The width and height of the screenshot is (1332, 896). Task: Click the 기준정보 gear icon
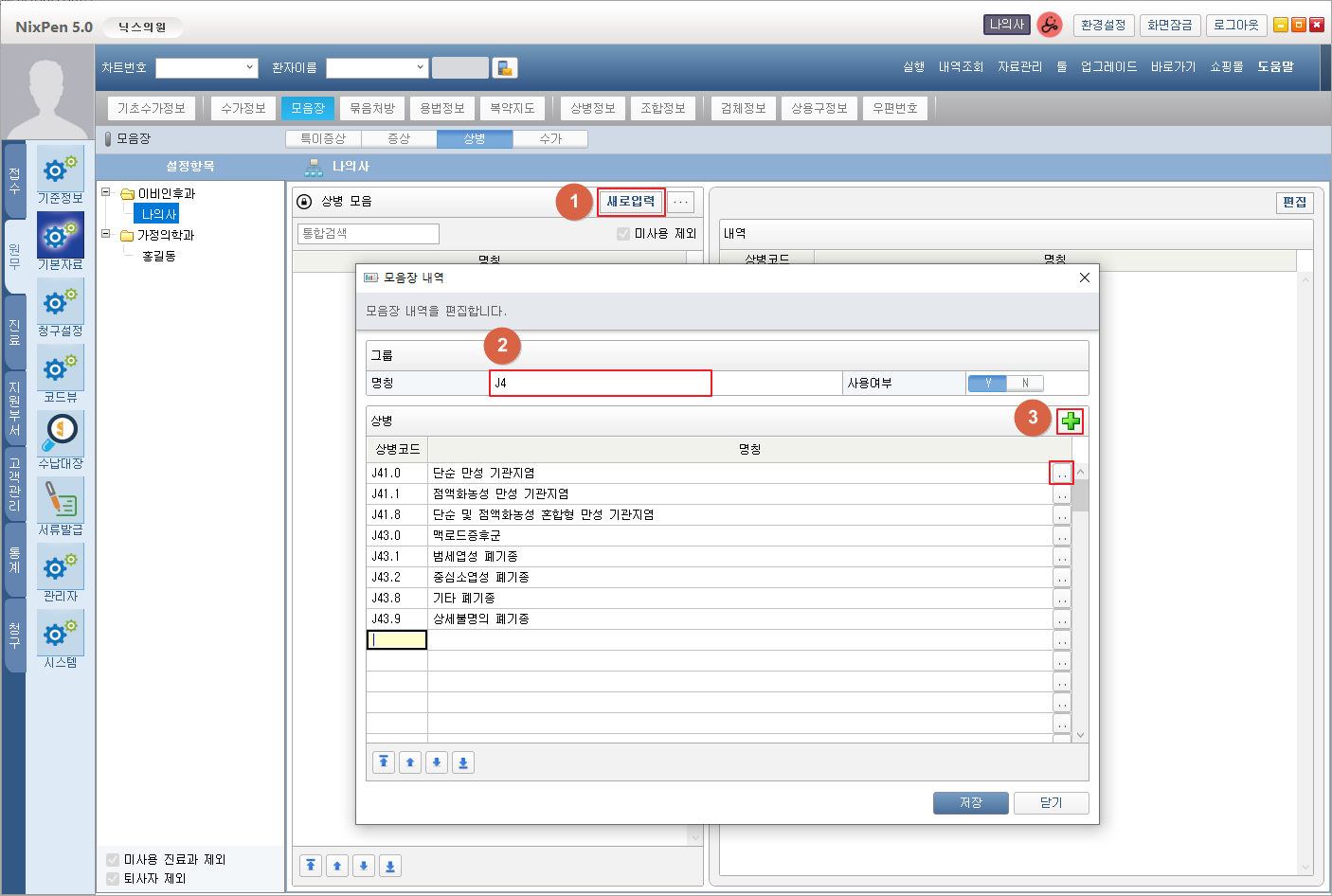61,170
